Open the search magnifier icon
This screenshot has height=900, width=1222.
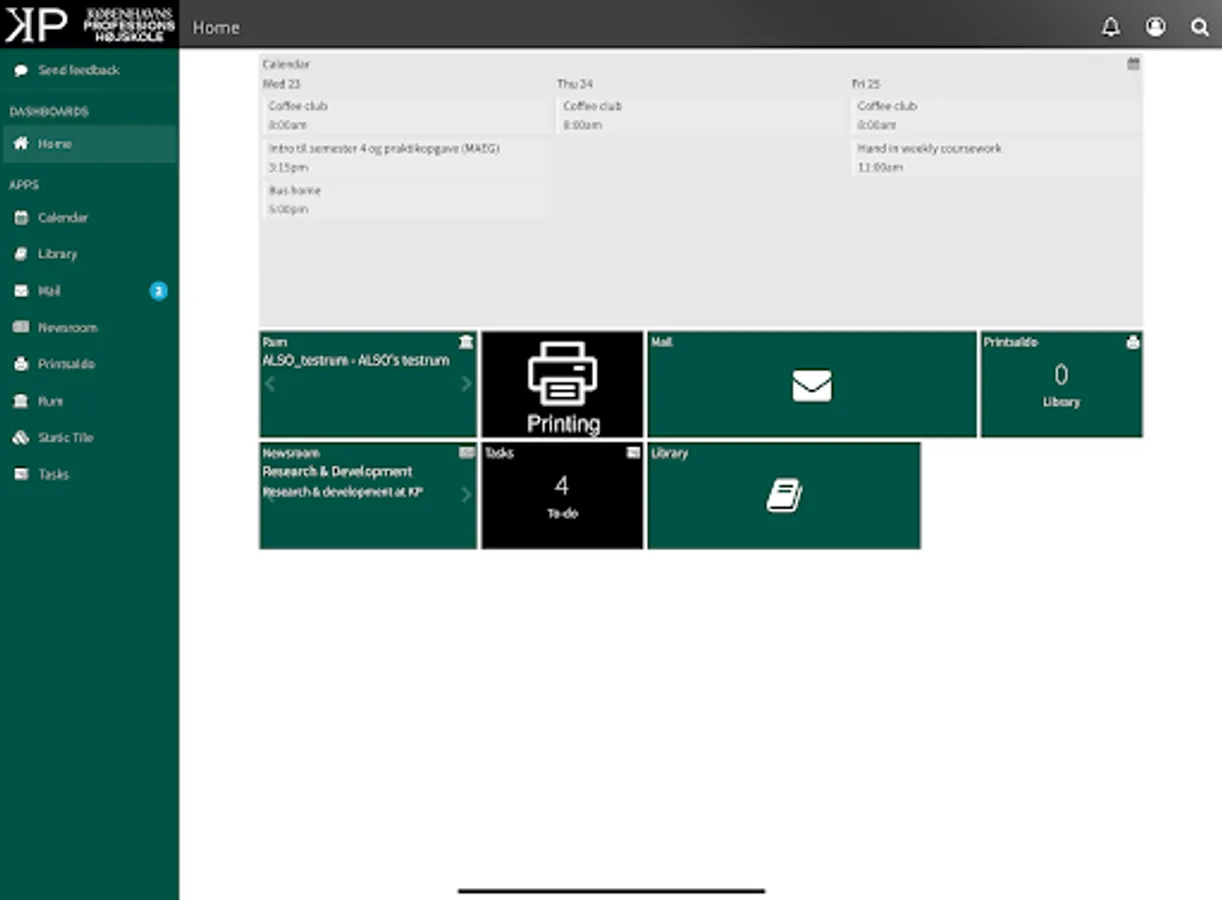point(1200,27)
